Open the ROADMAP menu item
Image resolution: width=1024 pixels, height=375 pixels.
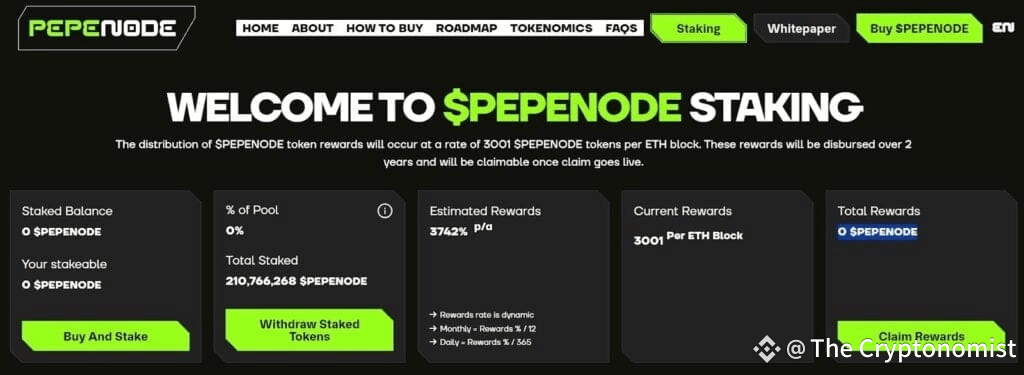tap(467, 28)
